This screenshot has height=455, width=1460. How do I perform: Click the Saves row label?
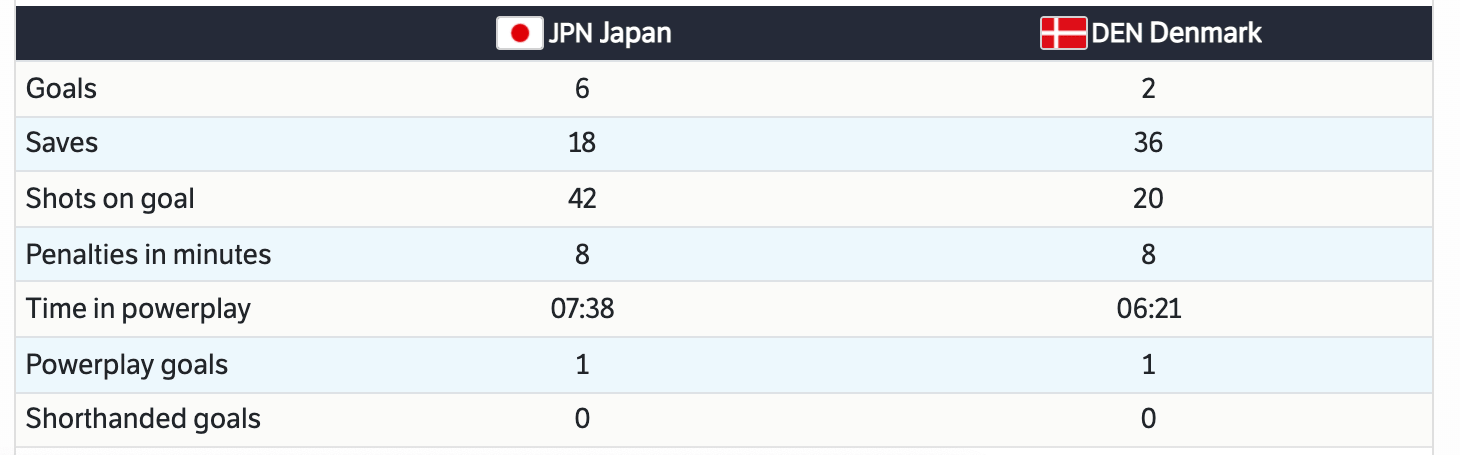62,143
